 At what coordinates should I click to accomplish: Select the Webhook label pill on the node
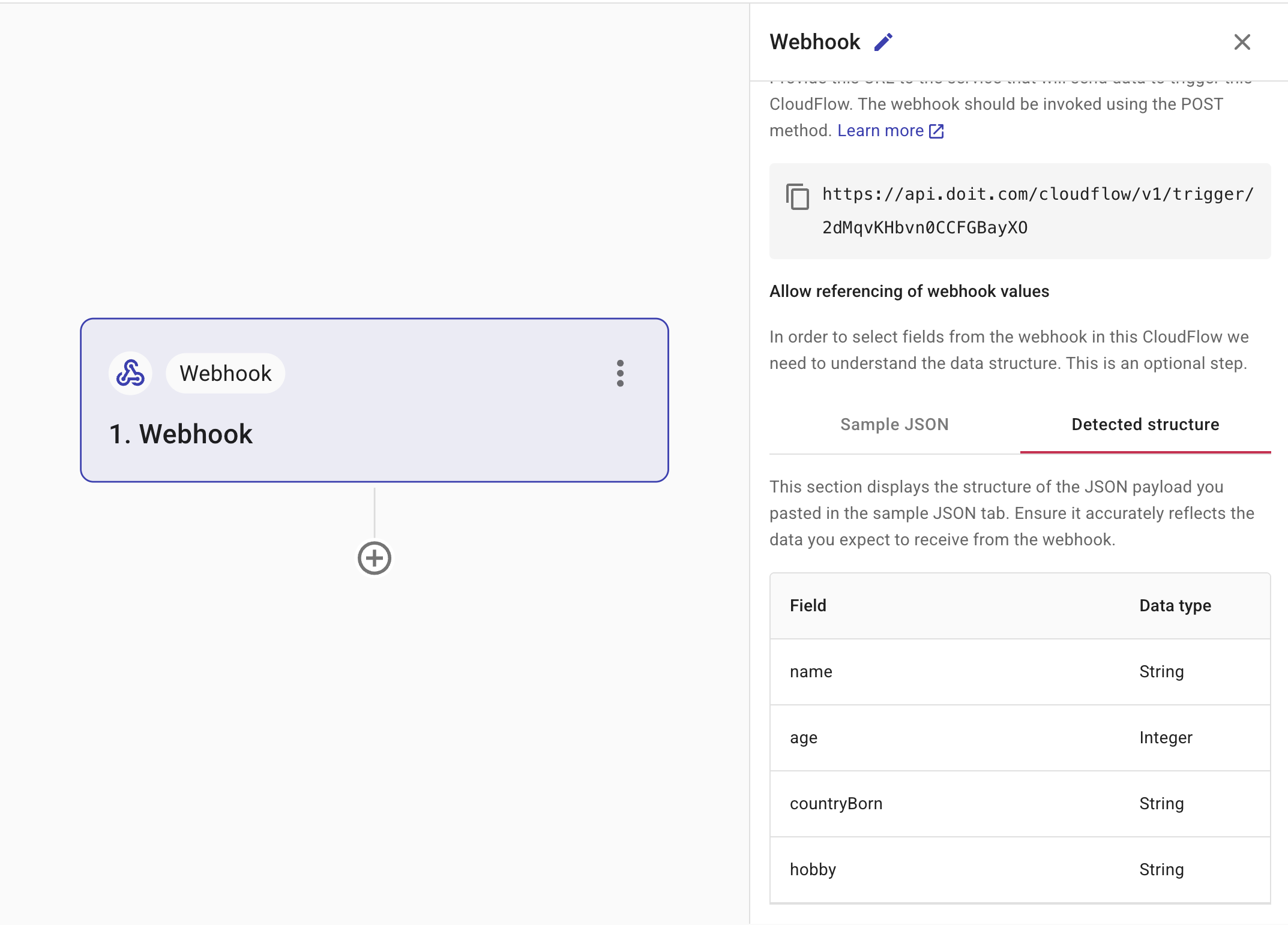tap(225, 373)
